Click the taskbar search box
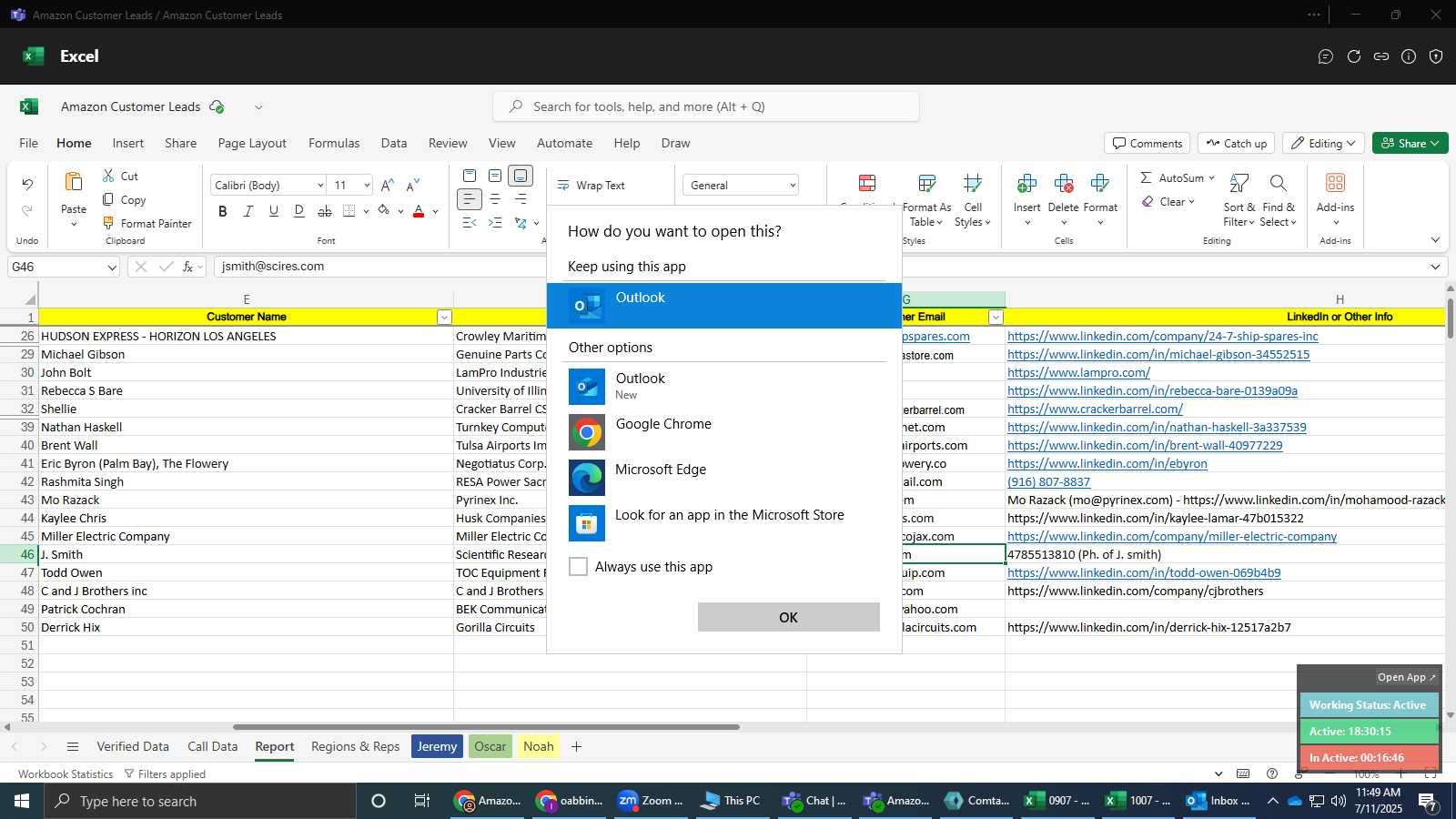 click(x=200, y=801)
